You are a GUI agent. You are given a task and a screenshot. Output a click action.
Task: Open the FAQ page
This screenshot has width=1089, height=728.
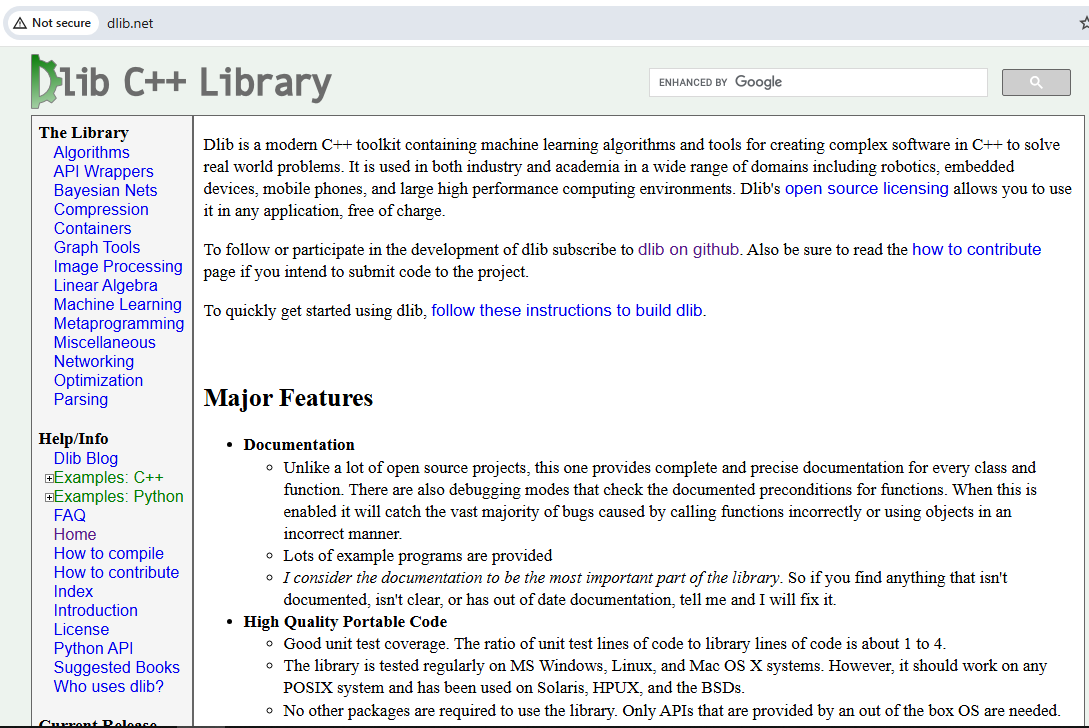pos(69,515)
